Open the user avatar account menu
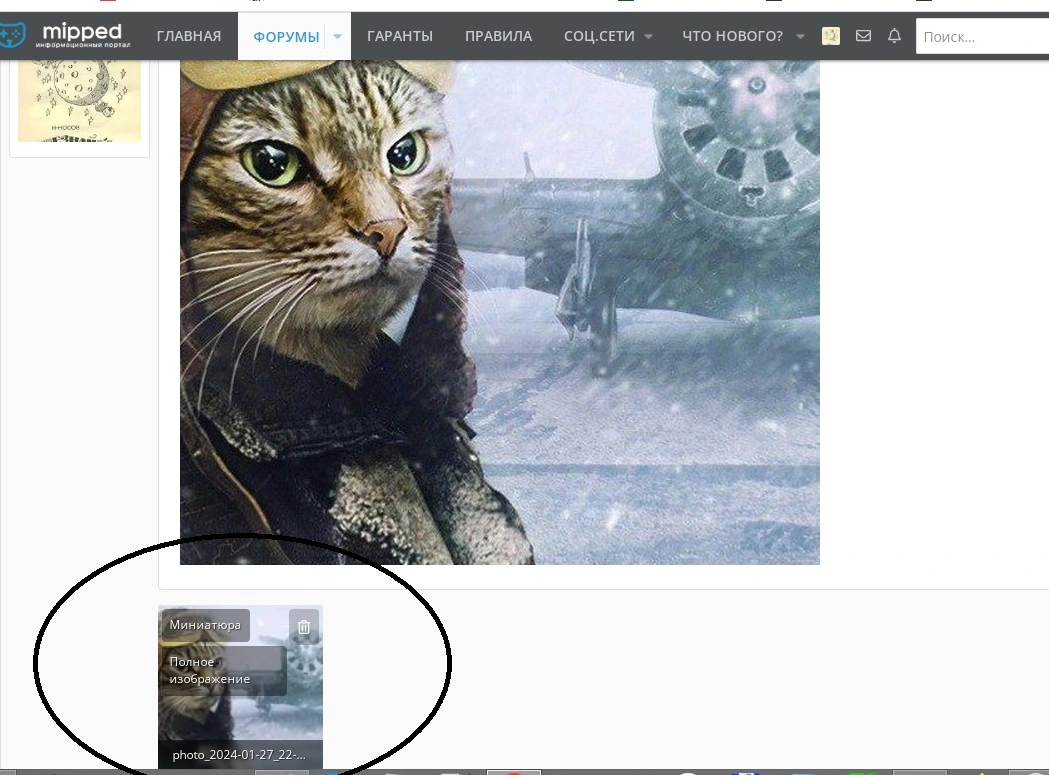The height and width of the screenshot is (775, 1049). click(x=831, y=36)
